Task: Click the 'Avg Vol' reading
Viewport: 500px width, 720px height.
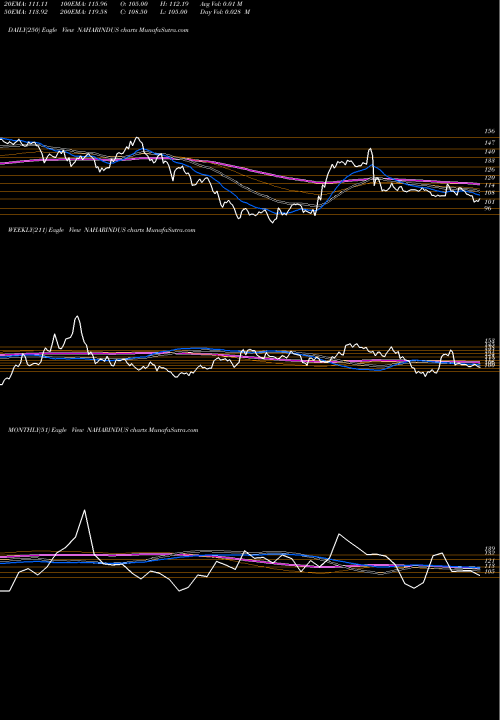Action: click(221, 4)
